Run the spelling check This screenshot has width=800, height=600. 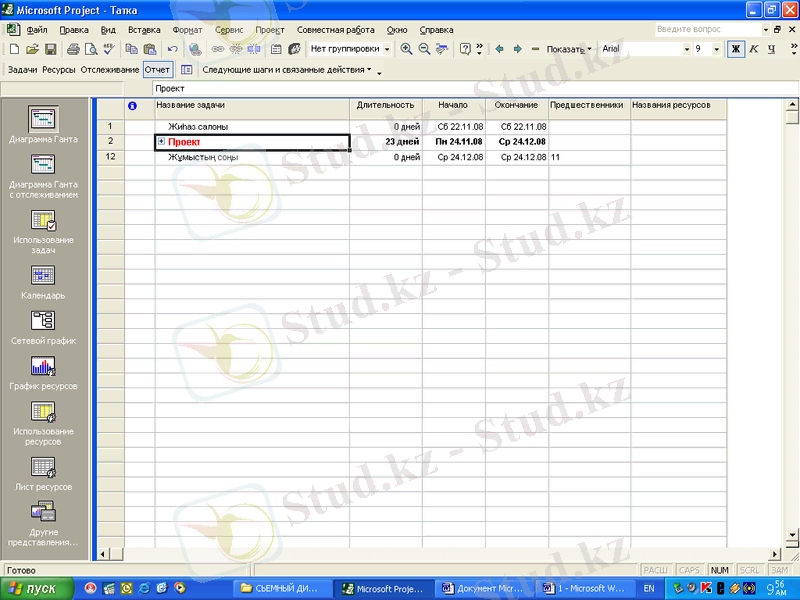click(x=109, y=49)
